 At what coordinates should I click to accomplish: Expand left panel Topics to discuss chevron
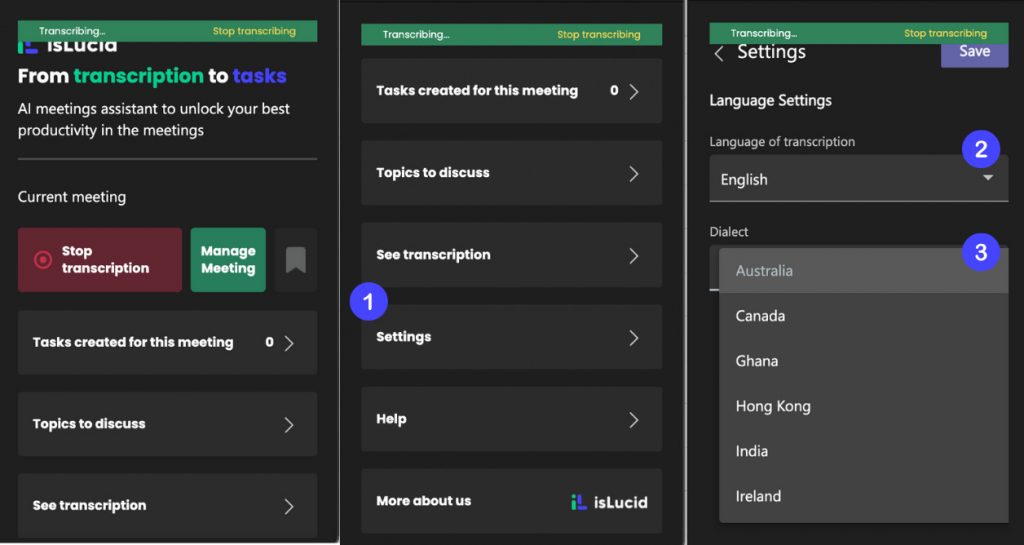tap(289, 425)
